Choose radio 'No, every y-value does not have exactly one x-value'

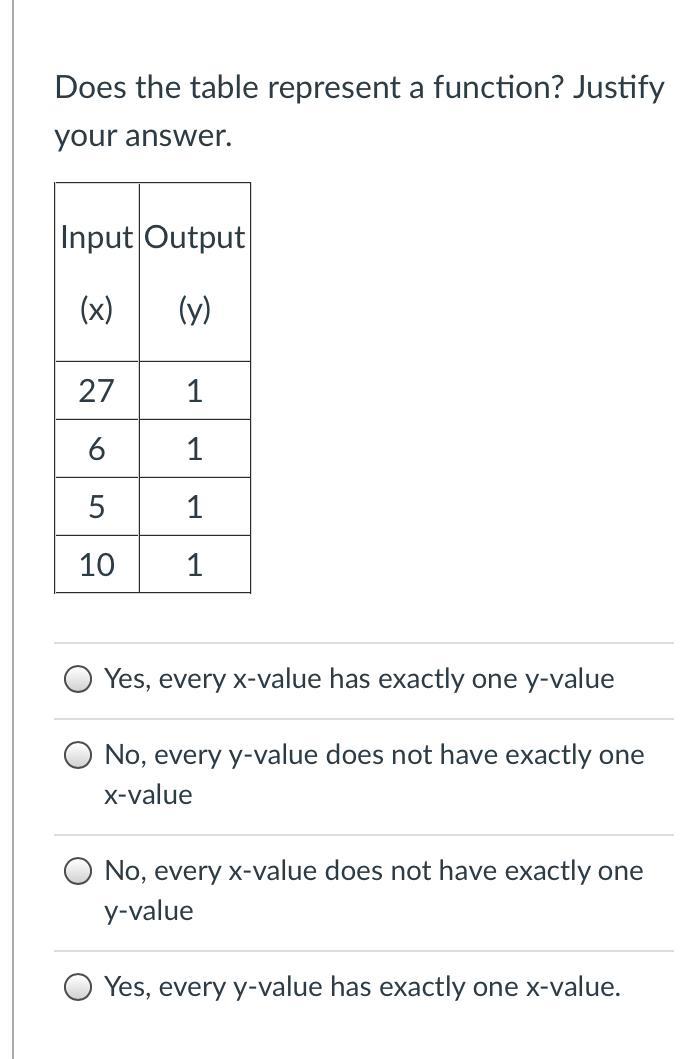coord(78,756)
